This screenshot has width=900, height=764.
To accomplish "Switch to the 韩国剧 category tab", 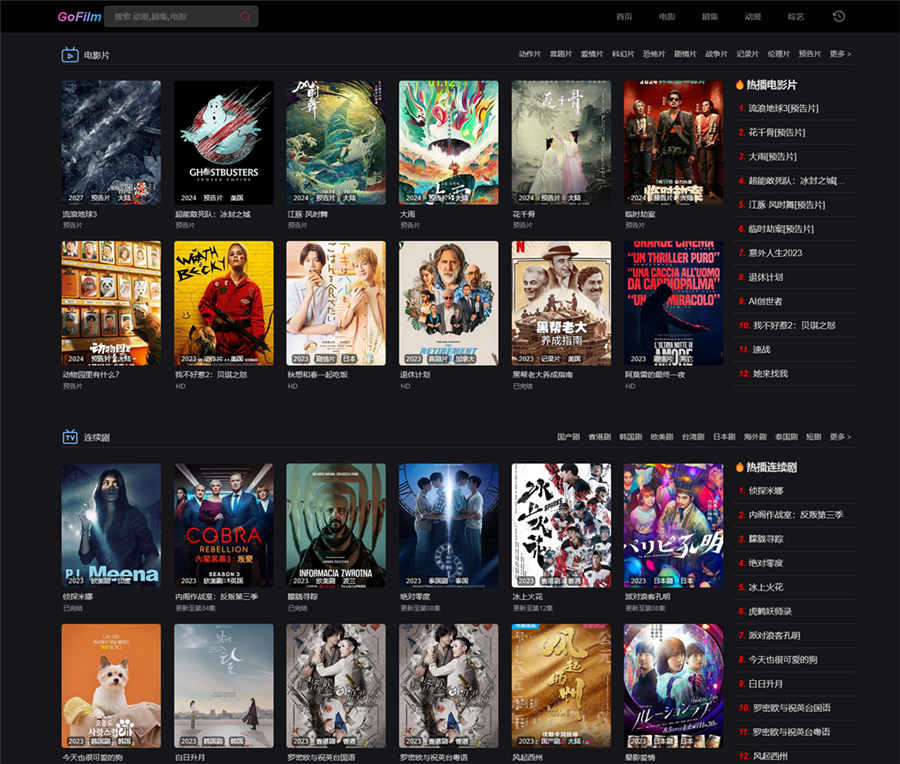I will (633, 437).
